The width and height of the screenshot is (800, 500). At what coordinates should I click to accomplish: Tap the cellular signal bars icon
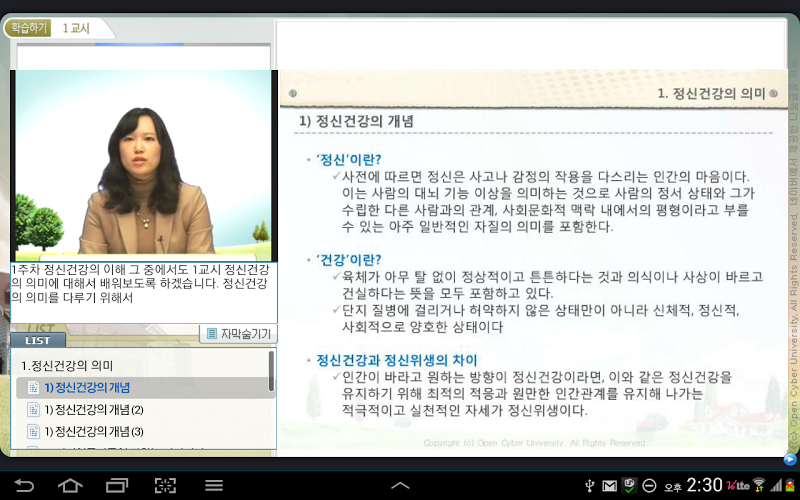coord(776,486)
